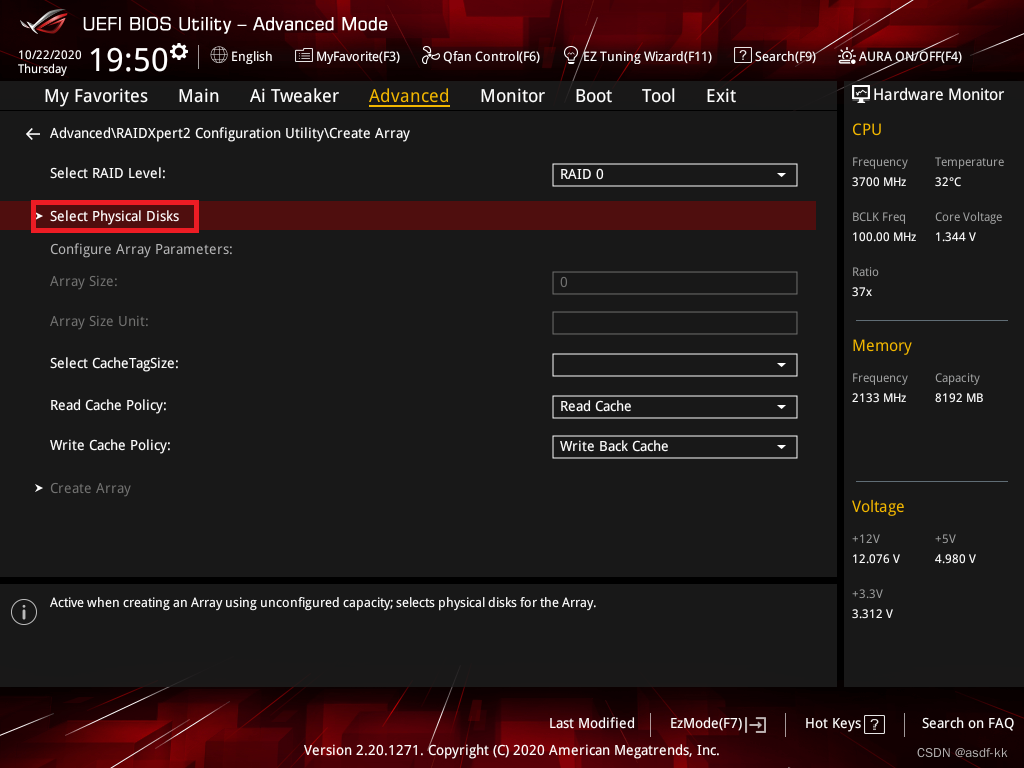Click the Voltage section heading
The image size is (1024, 768).
(x=878, y=507)
